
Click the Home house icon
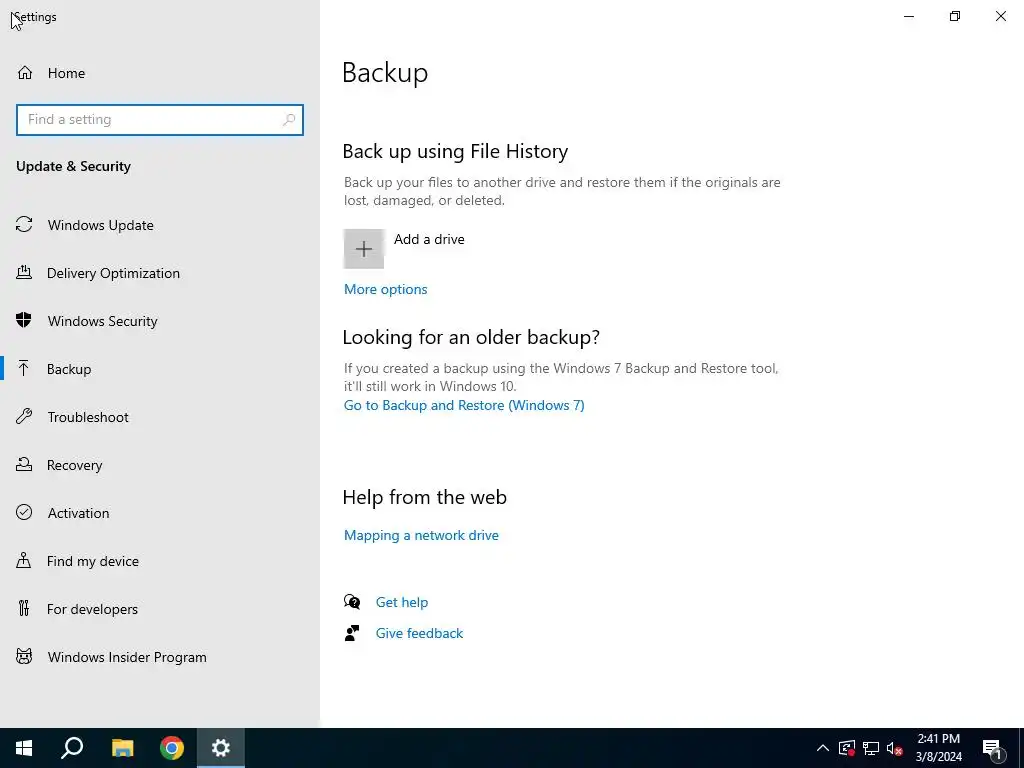point(25,72)
